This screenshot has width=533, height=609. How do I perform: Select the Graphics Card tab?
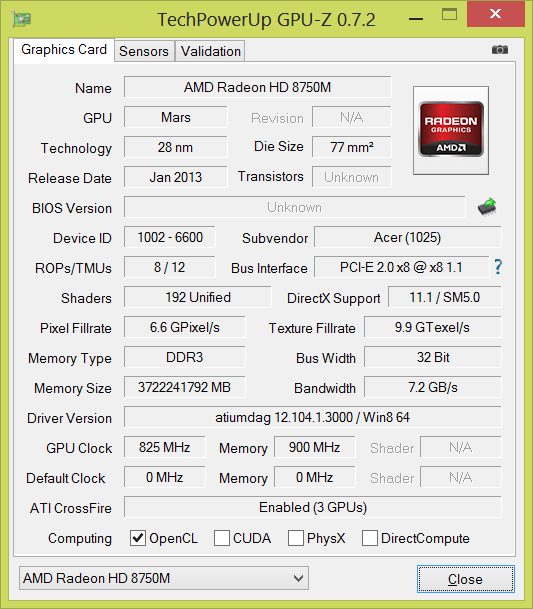point(64,50)
